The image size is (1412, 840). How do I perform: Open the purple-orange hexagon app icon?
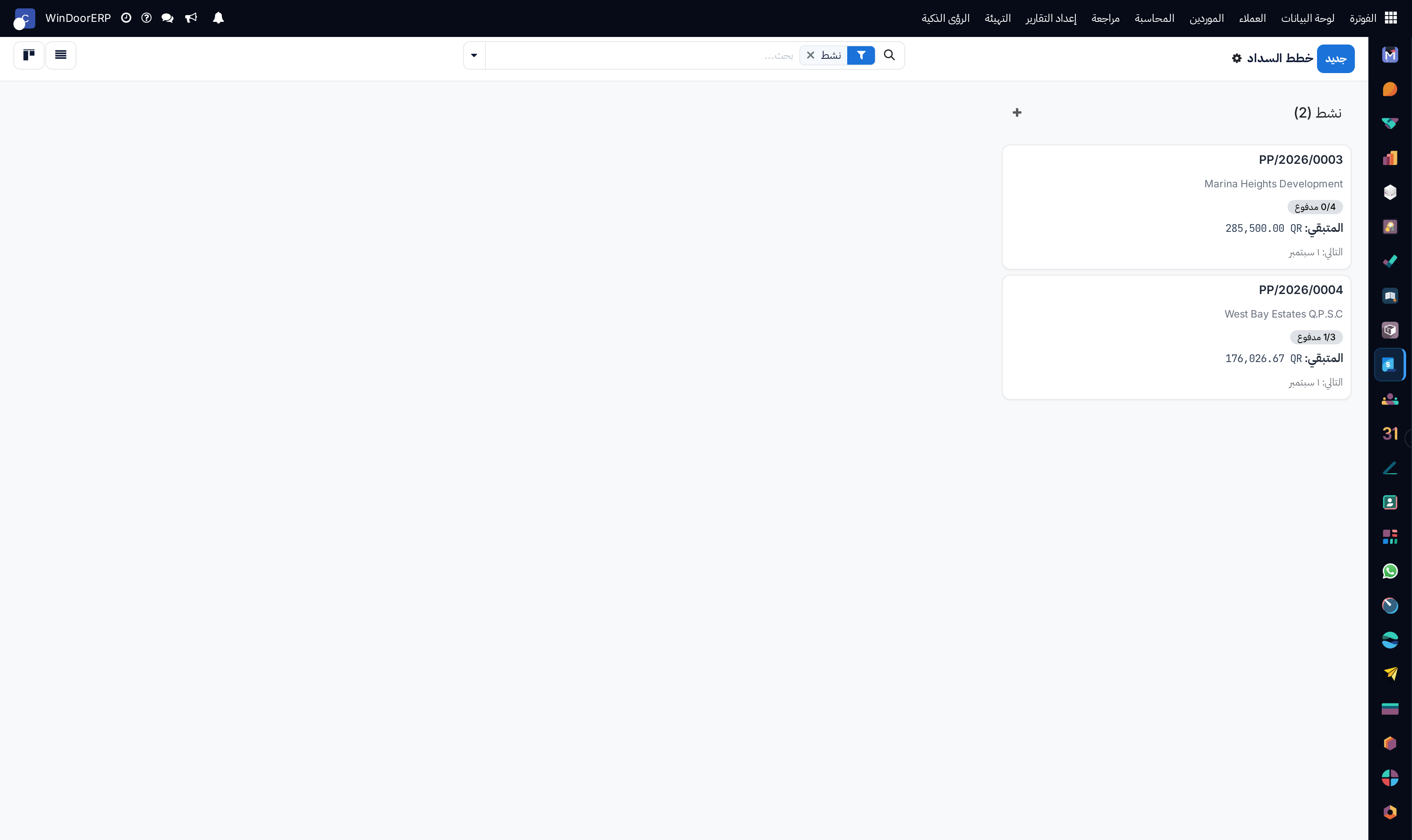click(1390, 743)
